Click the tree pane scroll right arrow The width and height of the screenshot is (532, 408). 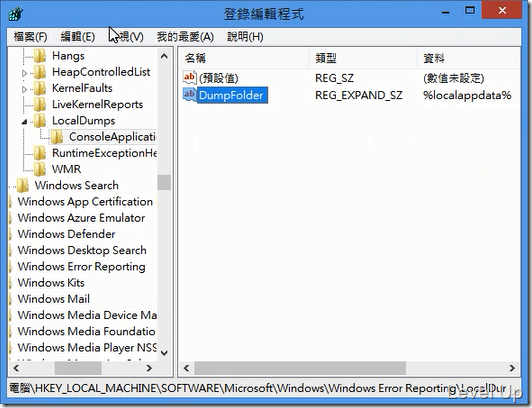click(149, 368)
